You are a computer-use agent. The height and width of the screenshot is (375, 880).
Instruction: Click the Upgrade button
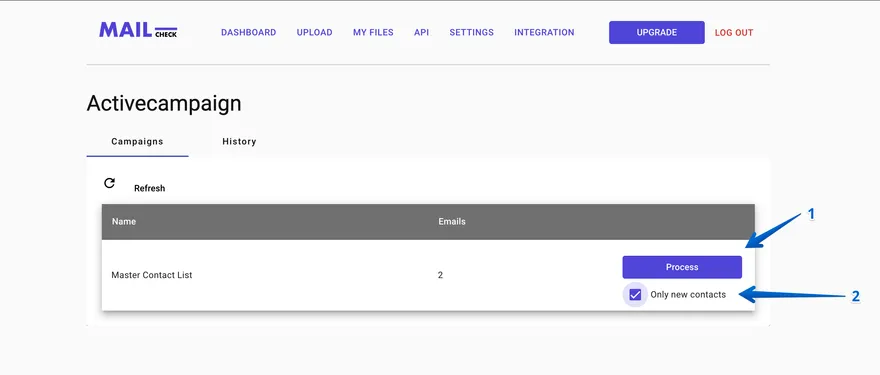pyautogui.click(x=657, y=33)
